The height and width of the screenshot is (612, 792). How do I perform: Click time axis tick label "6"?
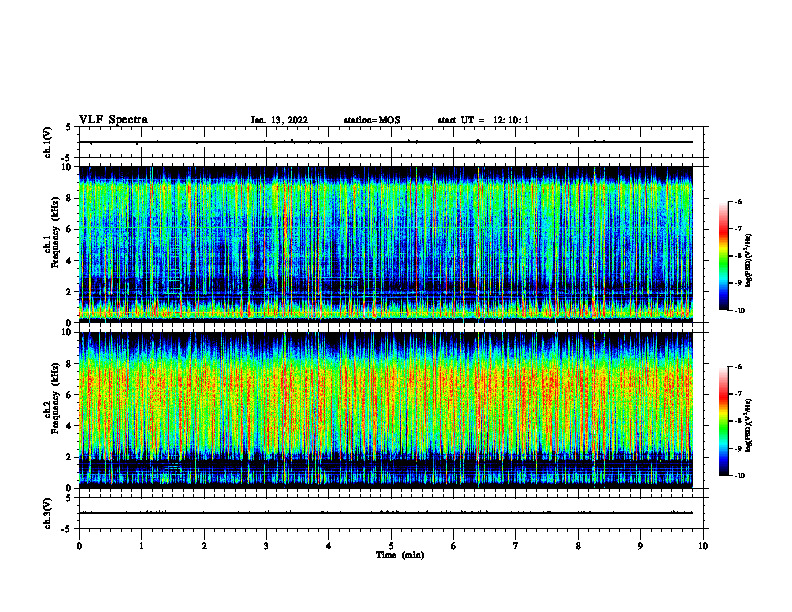pos(454,546)
